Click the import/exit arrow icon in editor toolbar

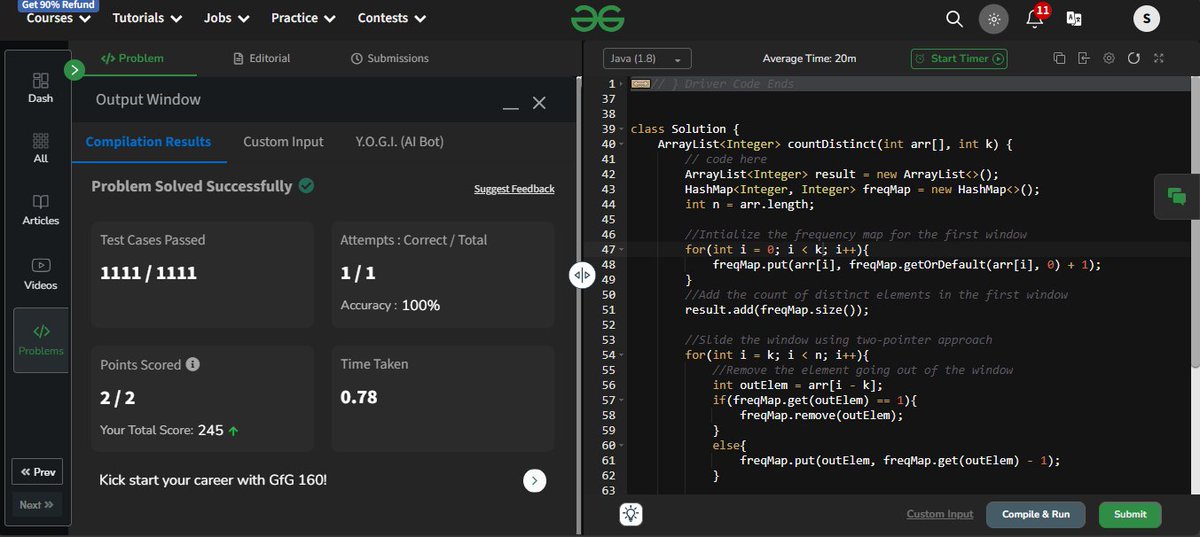coord(1084,58)
